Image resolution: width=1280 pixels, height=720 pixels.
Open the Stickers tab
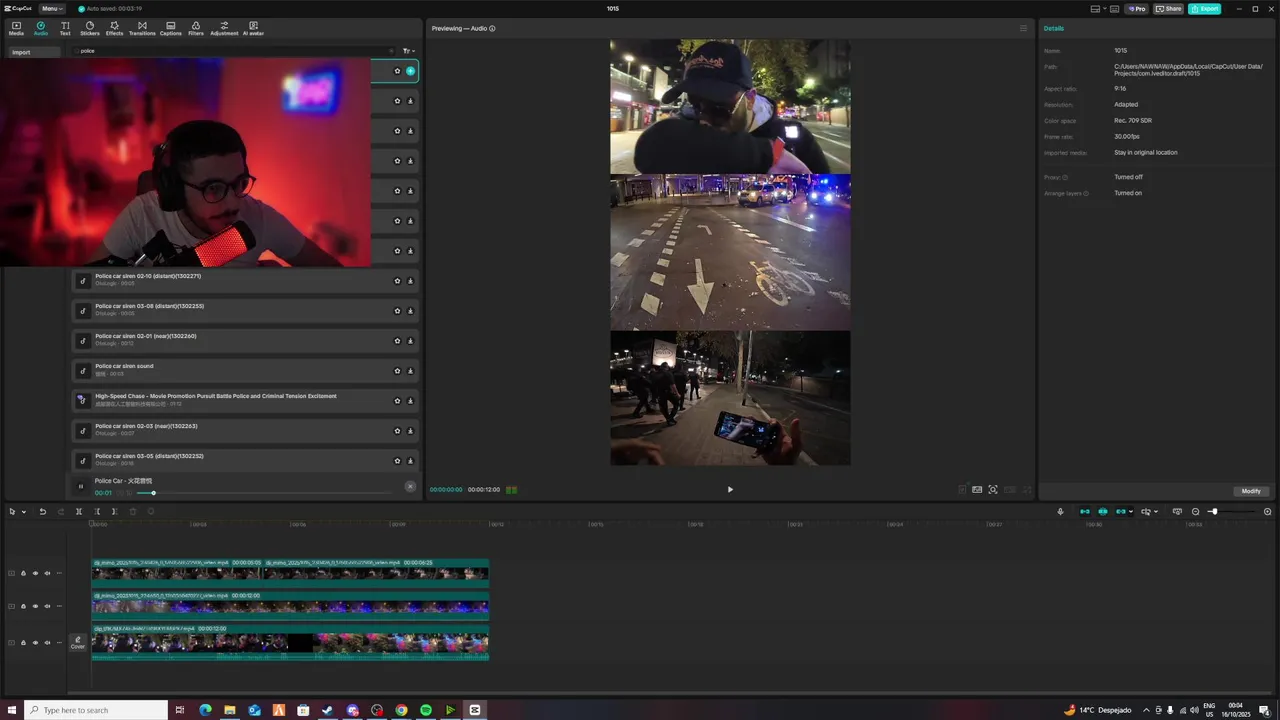click(90, 28)
